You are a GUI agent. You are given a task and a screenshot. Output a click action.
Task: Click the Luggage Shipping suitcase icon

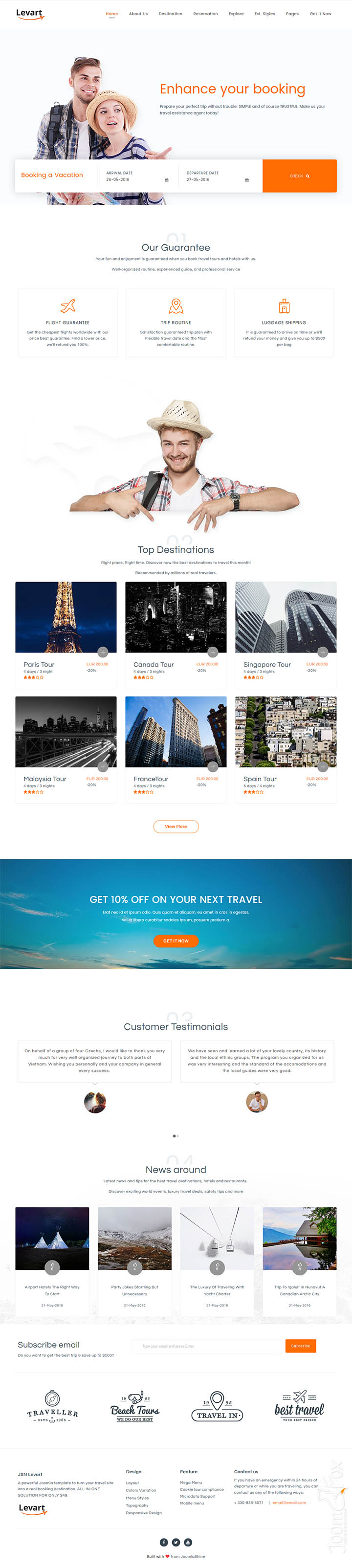pos(284,305)
